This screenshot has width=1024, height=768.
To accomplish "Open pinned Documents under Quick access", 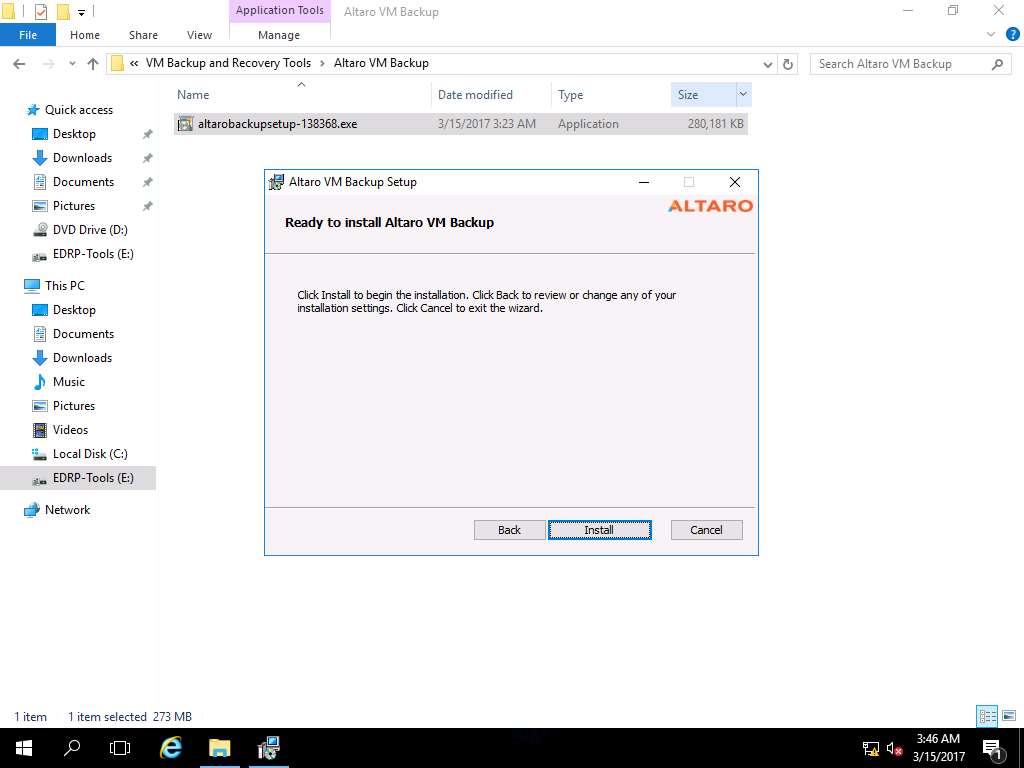I will click(x=83, y=182).
